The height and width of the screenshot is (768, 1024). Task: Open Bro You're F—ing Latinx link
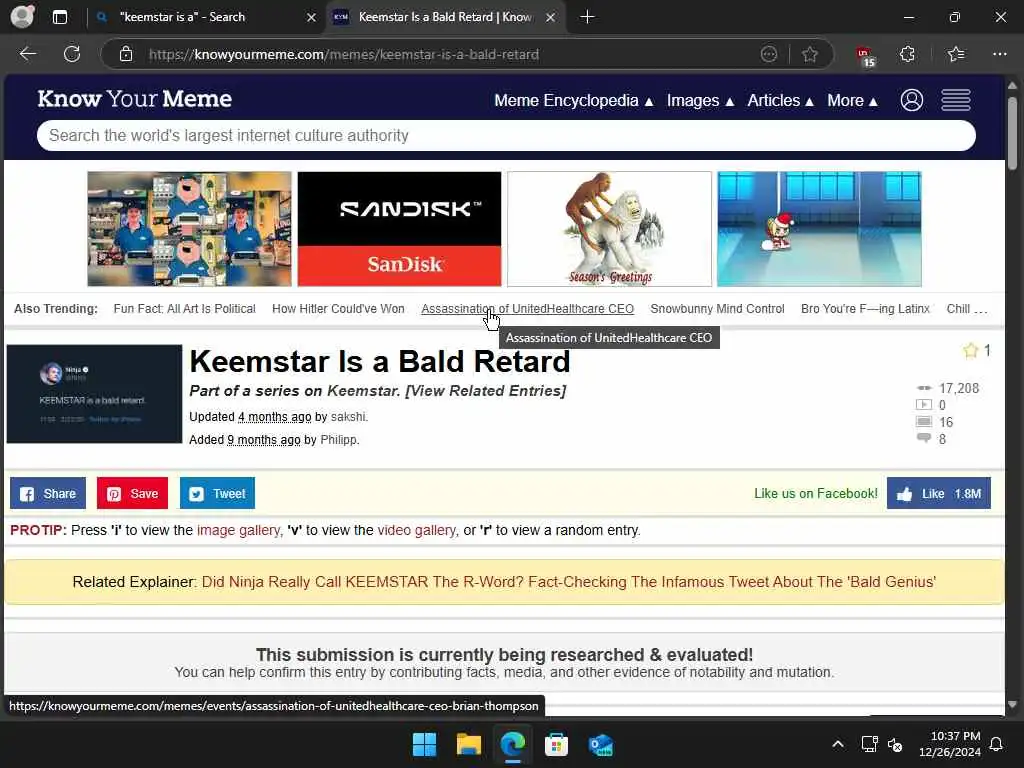tap(865, 309)
